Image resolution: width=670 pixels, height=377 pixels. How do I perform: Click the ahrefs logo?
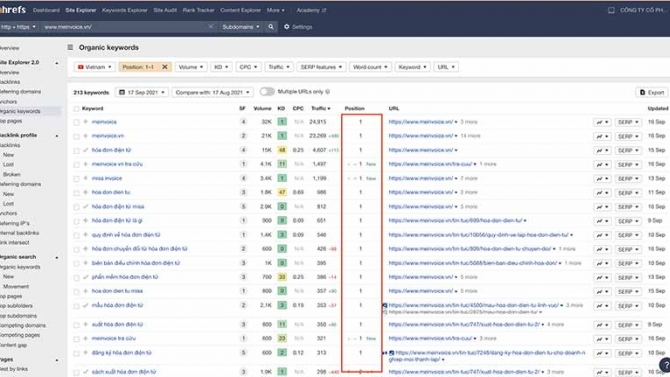pos(13,9)
